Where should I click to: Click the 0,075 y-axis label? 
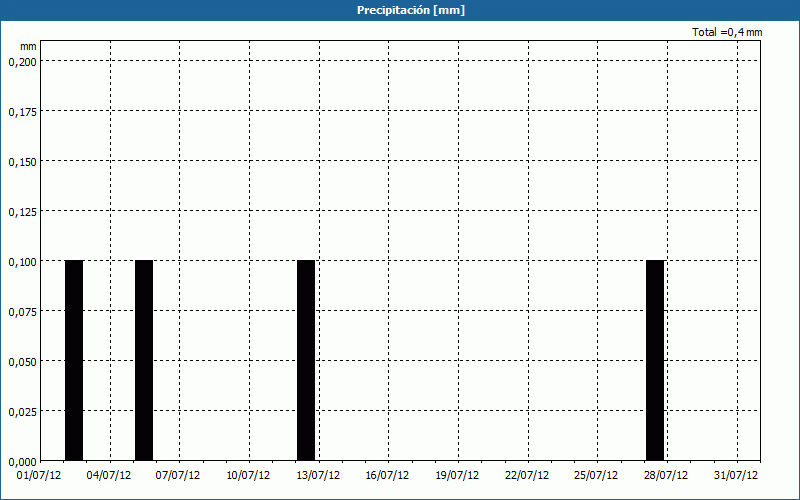pos(22,312)
